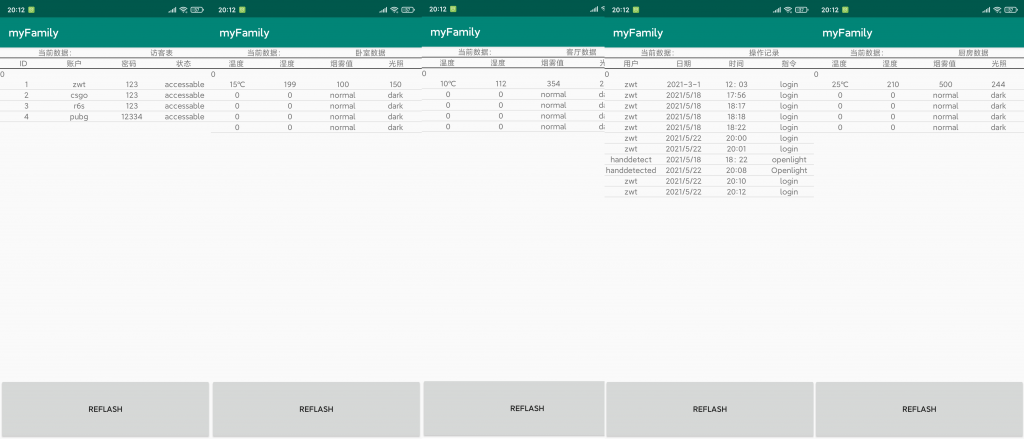1024x439 pixels.
Task: Tap battery icon on the 卧室数据 screen status bar
Action: (408, 10)
